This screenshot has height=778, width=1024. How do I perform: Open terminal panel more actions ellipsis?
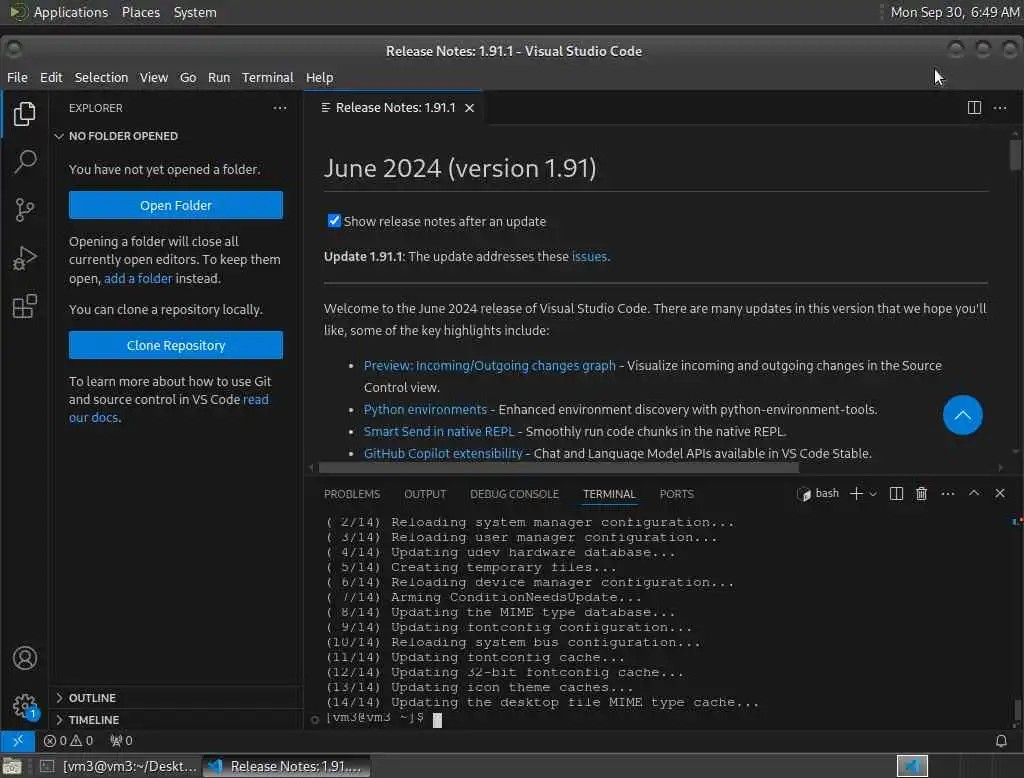(x=948, y=494)
